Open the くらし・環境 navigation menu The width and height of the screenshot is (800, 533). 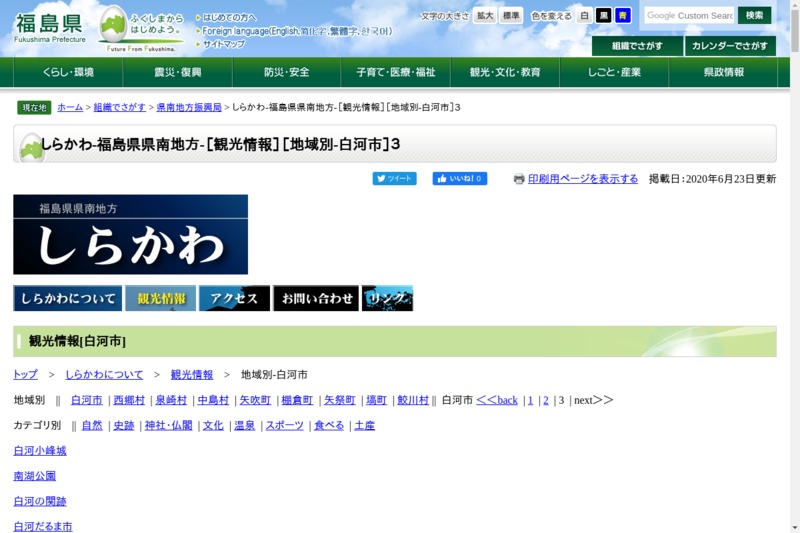click(x=68, y=72)
